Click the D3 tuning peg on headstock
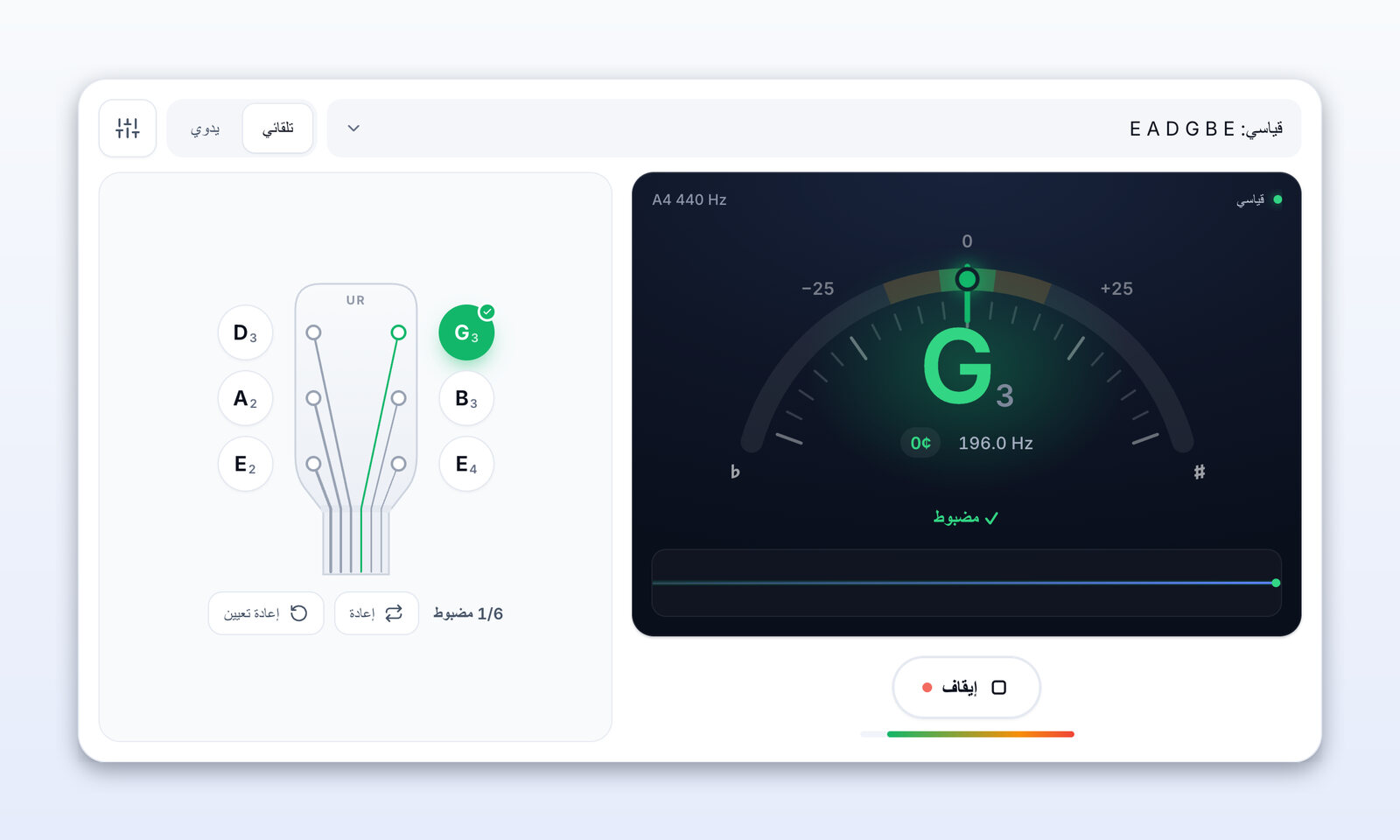The width and height of the screenshot is (1400, 840). coord(313,332)
